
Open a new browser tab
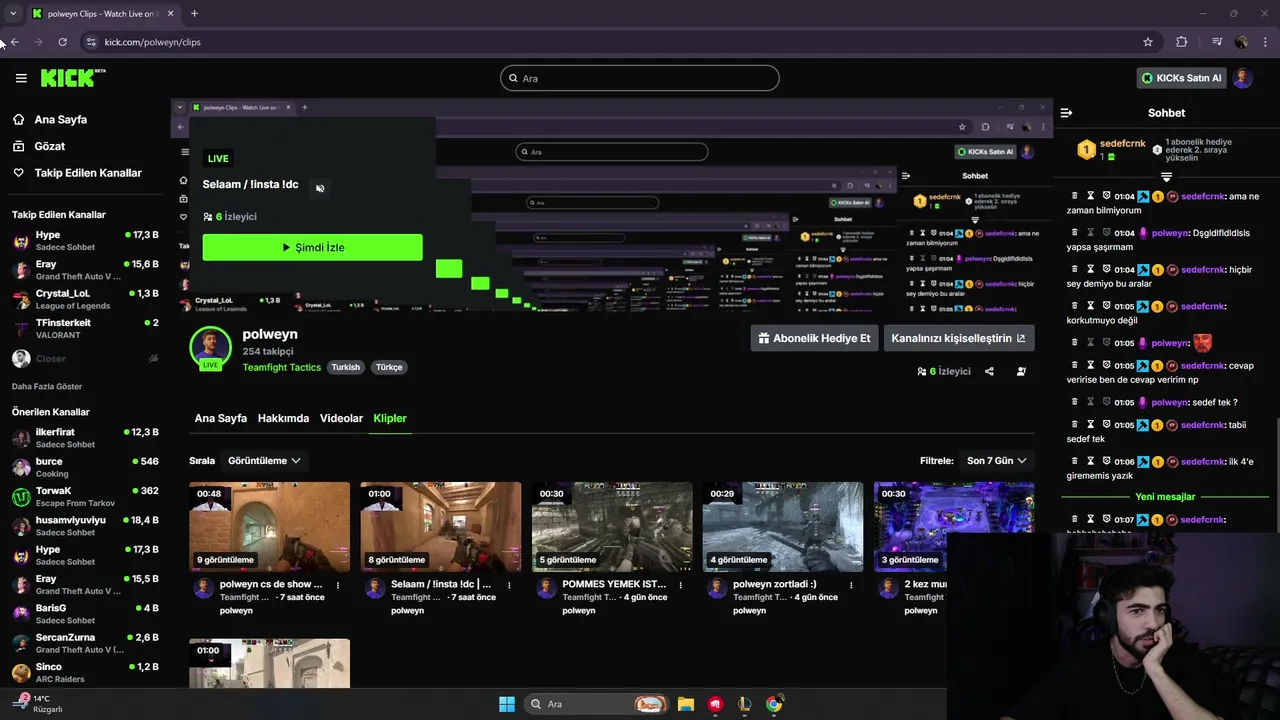(x=194, y=13)
